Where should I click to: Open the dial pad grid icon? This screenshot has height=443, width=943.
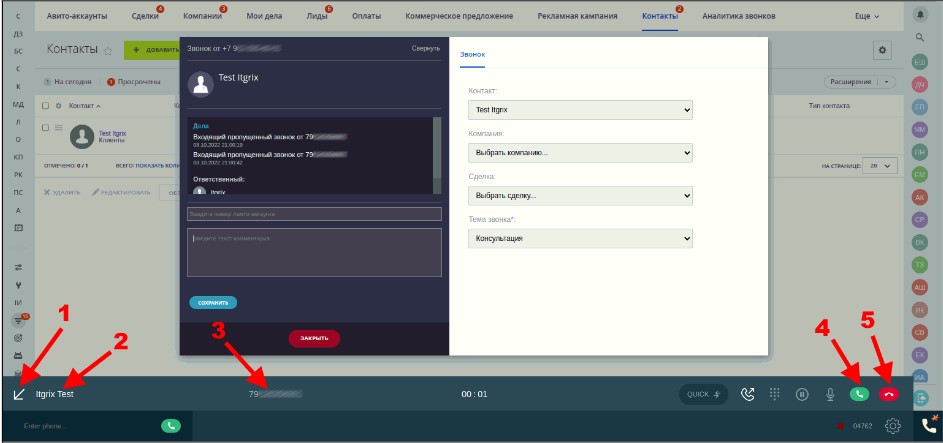(x=775, y=394)
